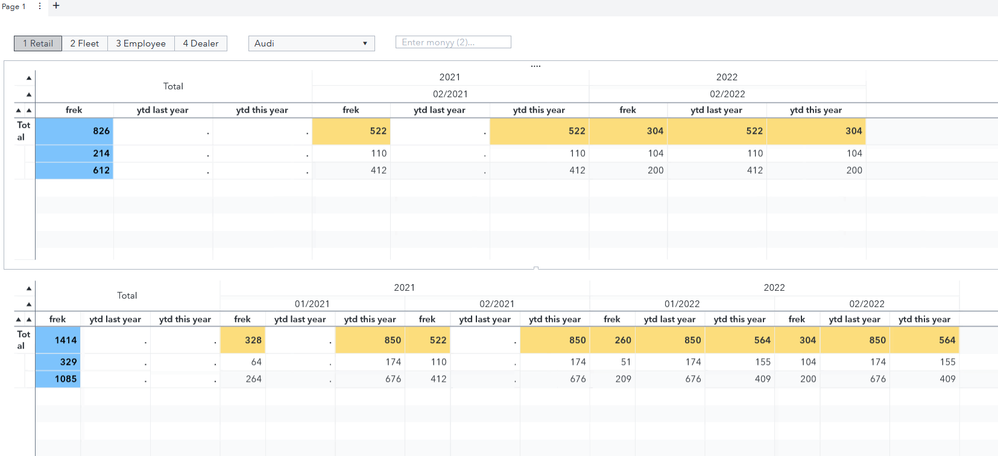Image resolution: width=998 pixels, height=456 pixels.
Task: Select the 826 total cell
Action: tap(74, 131)
